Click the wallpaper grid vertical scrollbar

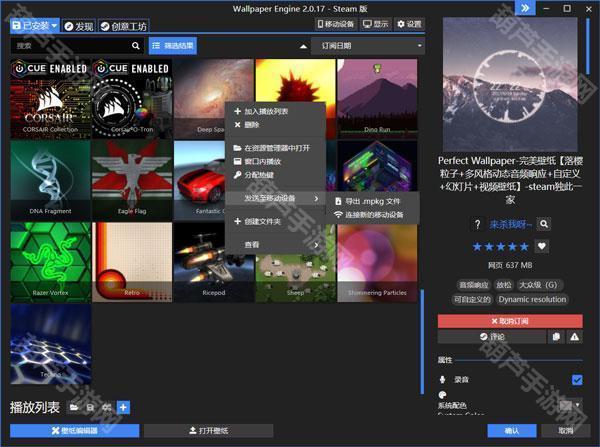point(422,342)
